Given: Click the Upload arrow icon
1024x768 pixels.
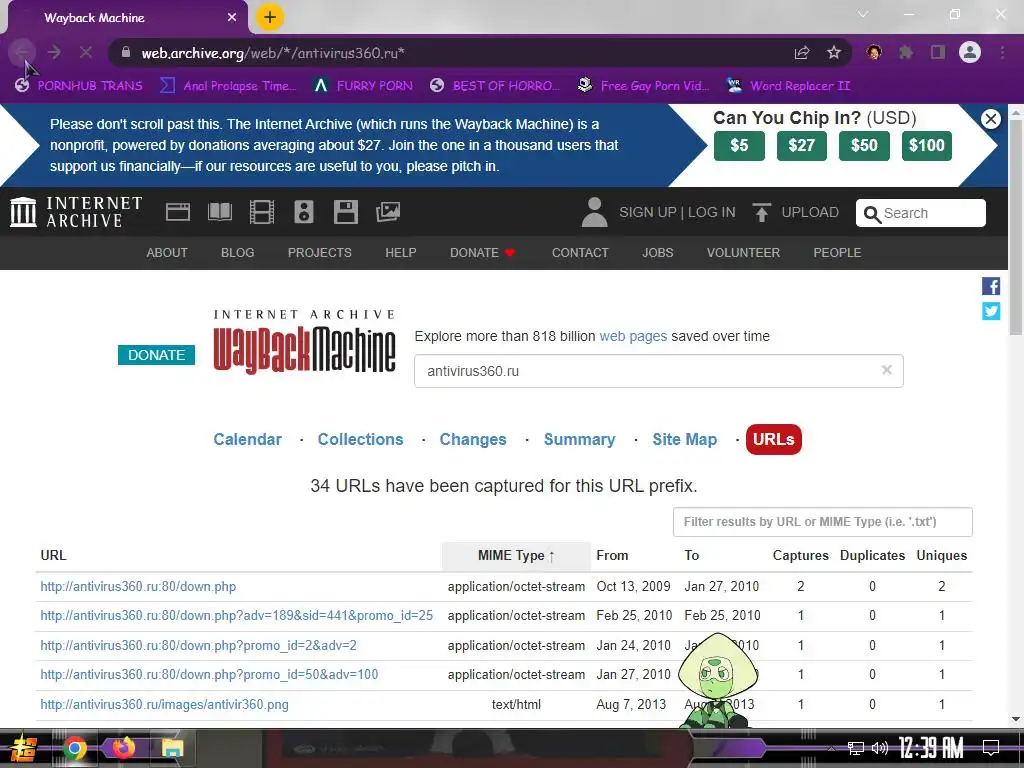Looking at the screenshot, I should pyautogui.click(x=761, y=212).
